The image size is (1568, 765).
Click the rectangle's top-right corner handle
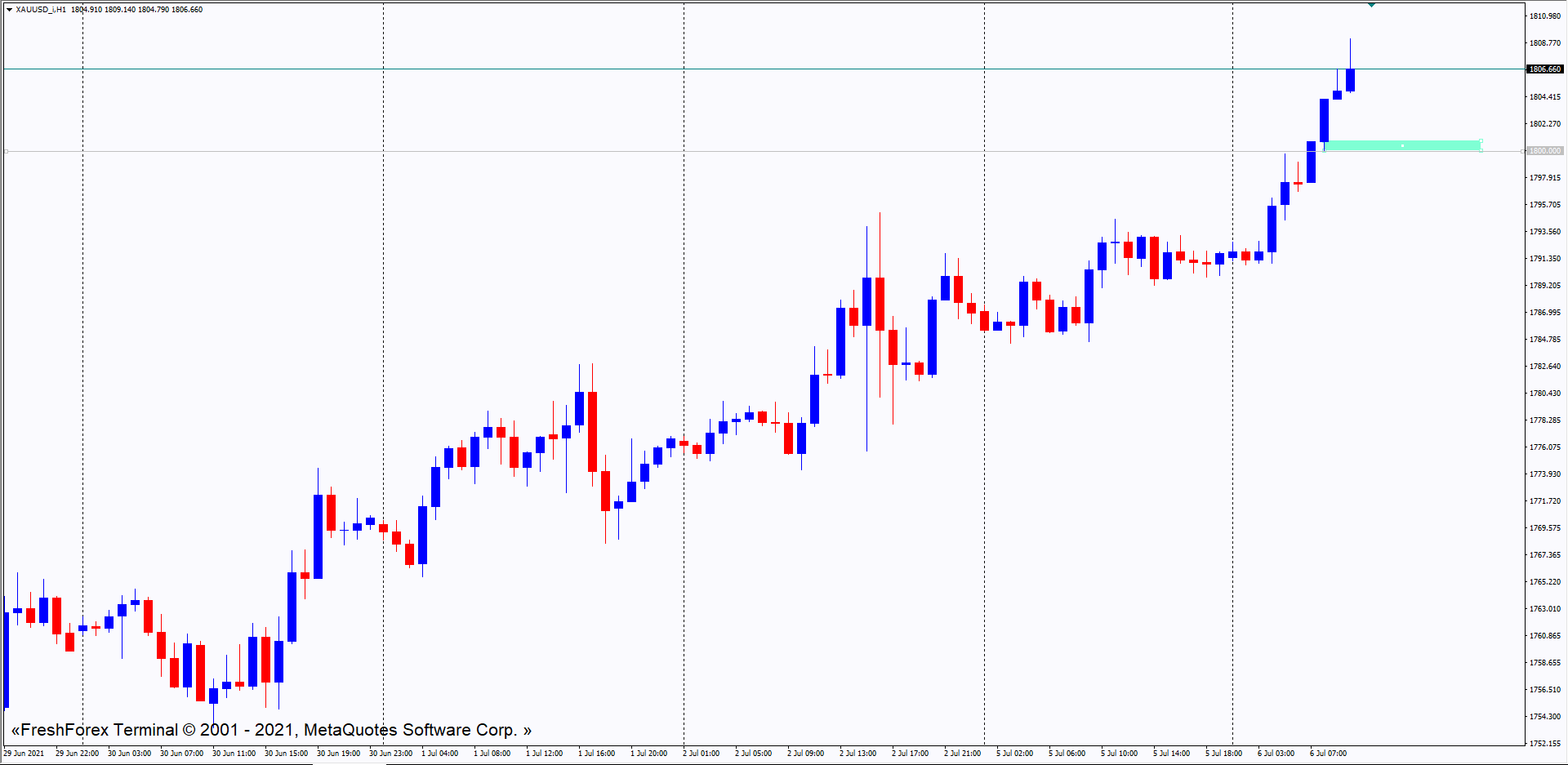[x=1481, y=141]
